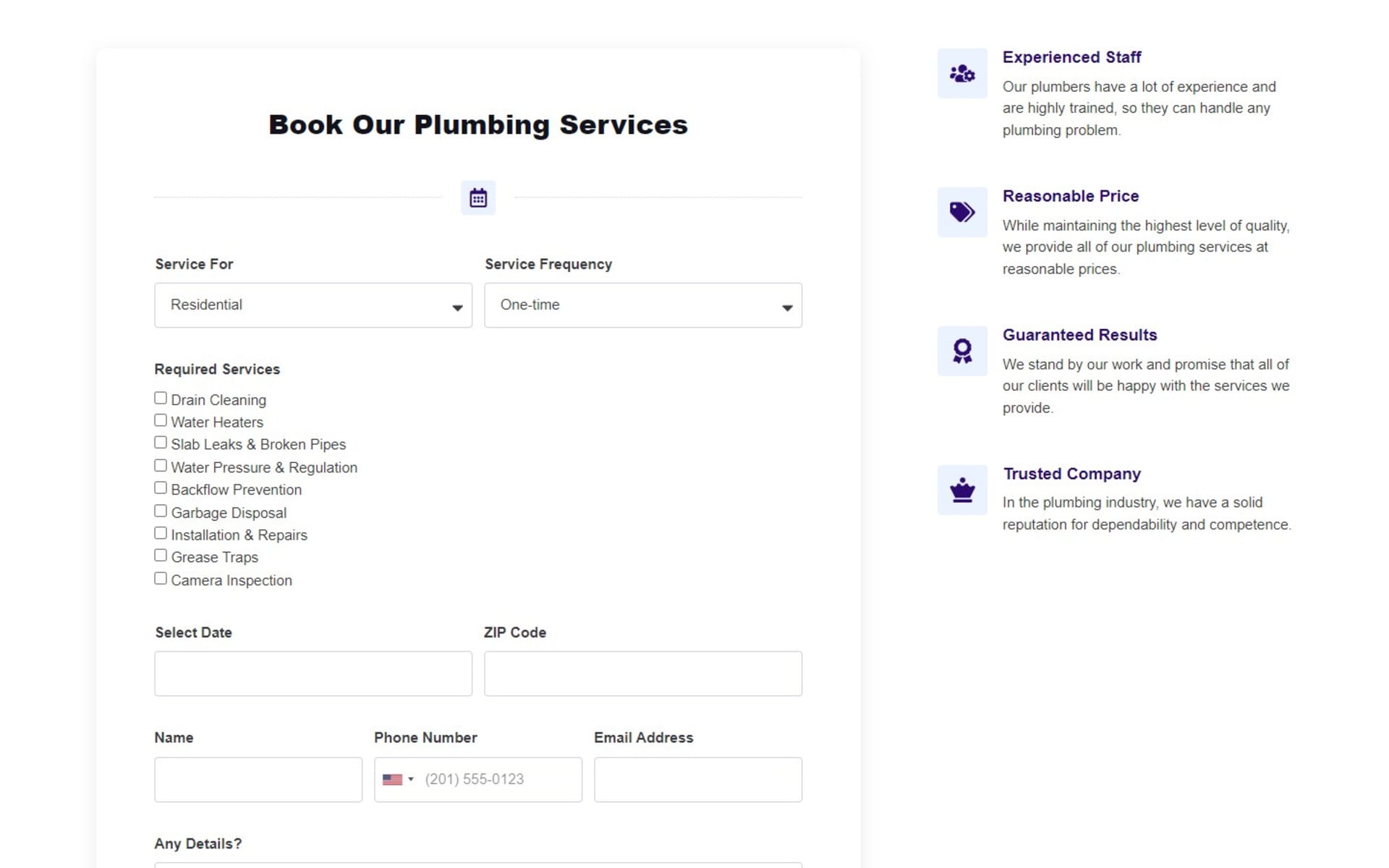Click the Select Date input field
1389x868 pixels.
(313, 673)
